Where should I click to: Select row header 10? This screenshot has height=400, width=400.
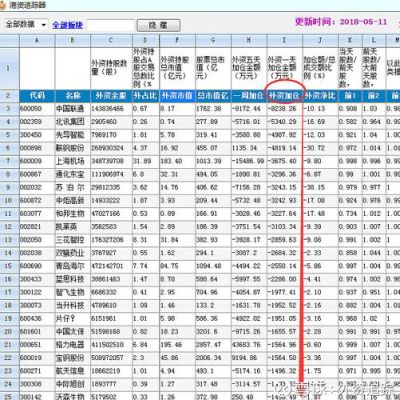[9, 201]
